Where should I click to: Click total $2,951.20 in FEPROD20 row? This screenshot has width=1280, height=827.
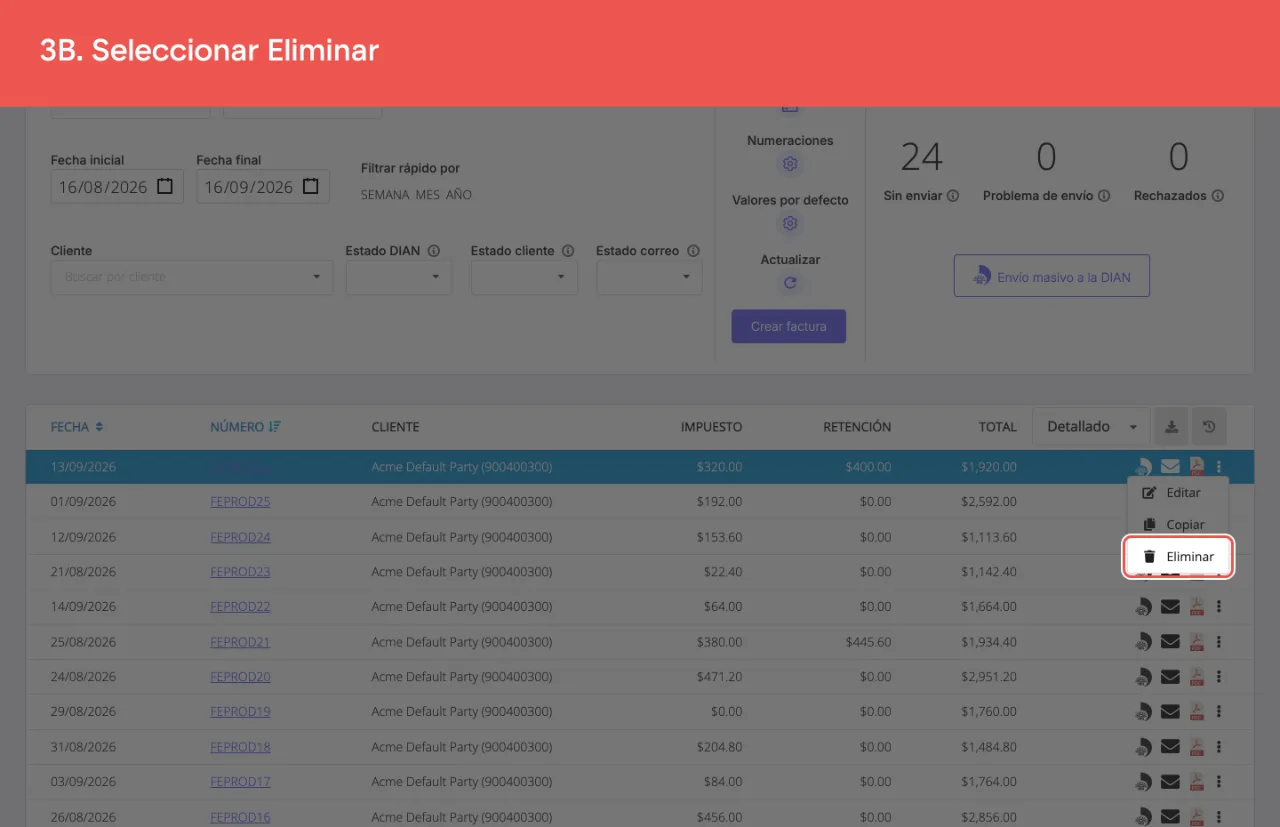pyautogui.click(x=989, y=677)
